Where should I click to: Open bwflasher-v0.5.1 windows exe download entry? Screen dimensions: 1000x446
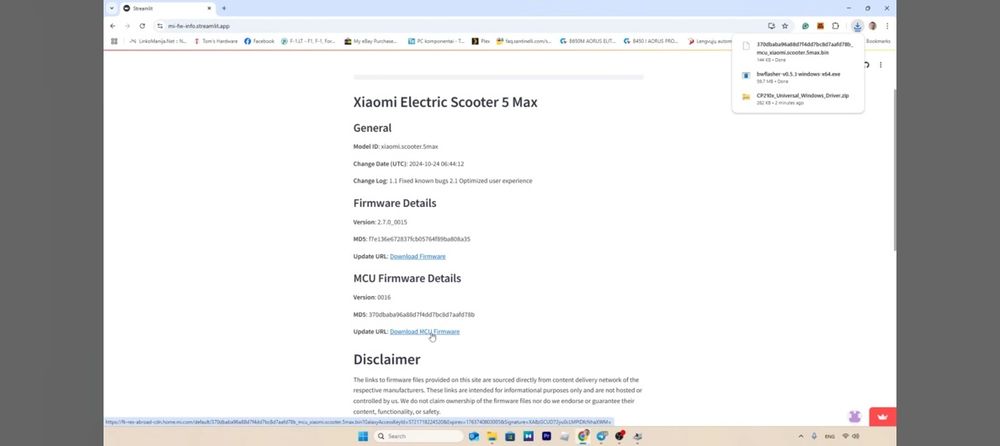tap(797, 77)
